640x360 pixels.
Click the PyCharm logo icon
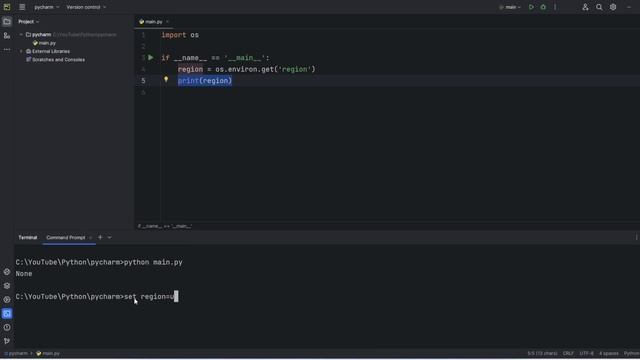pos(7,7)
